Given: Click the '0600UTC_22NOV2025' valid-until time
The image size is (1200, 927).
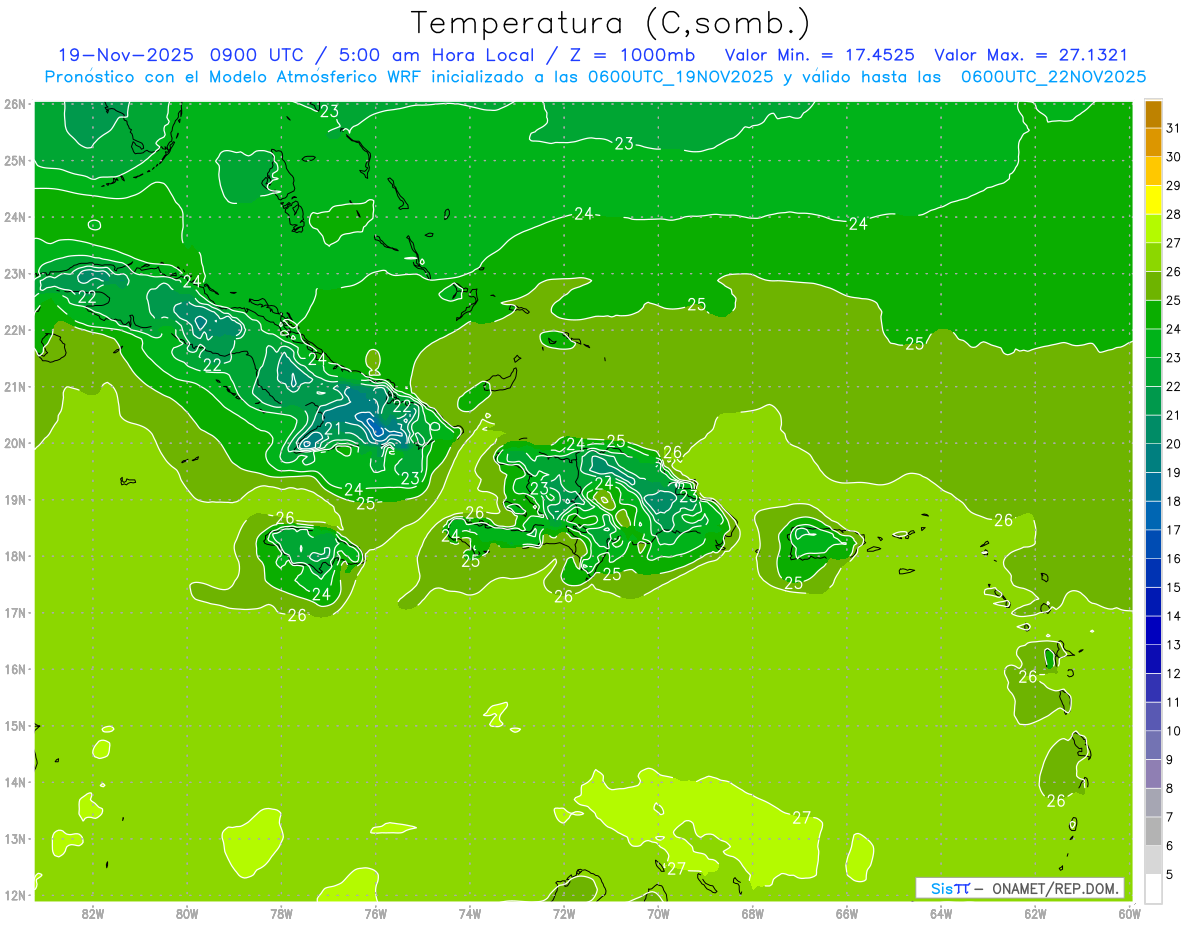Looking at the screenshot, I should click(1053, 77).
